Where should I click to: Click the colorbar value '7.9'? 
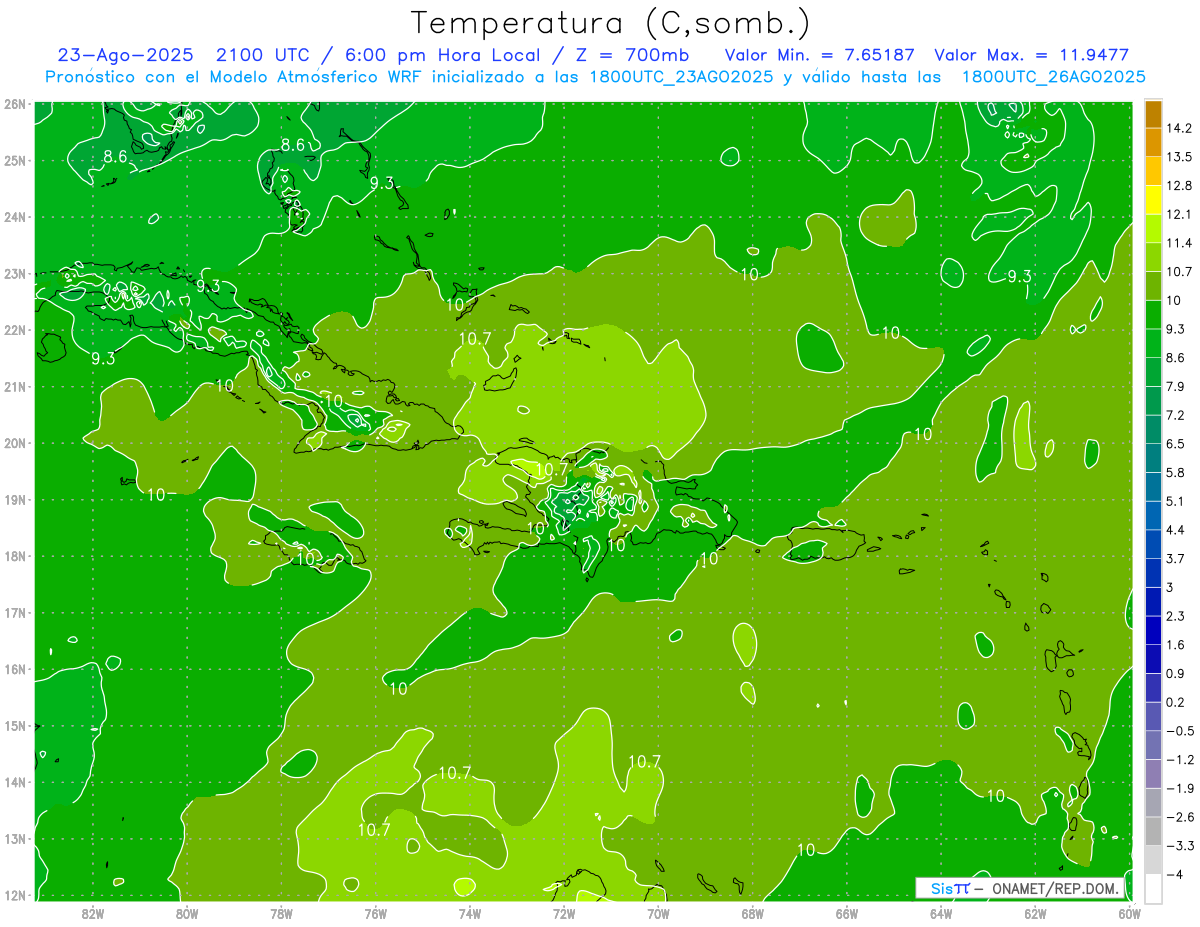[1176, 386]
